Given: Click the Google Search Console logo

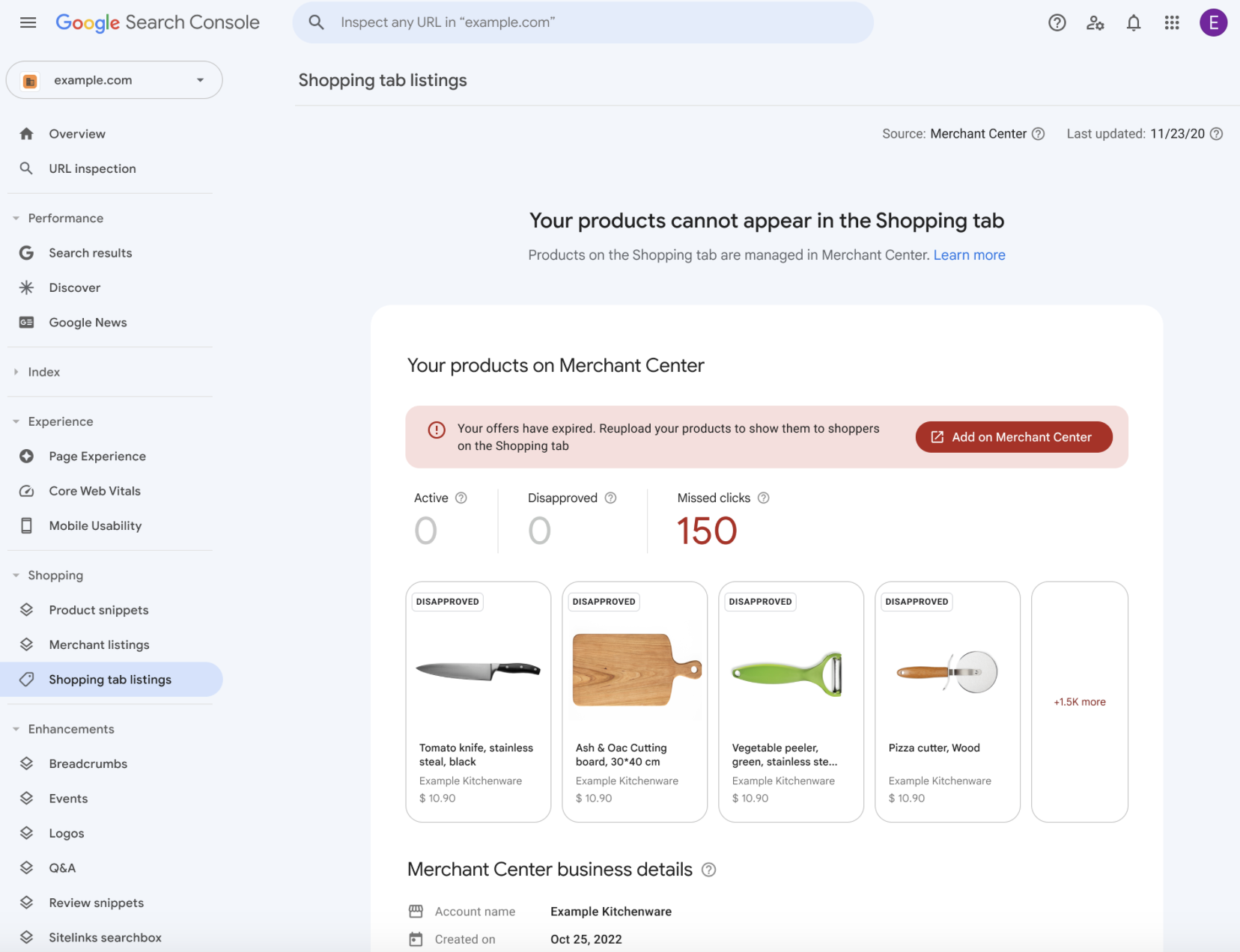Looking at the screenshot, I should [157, 22].
